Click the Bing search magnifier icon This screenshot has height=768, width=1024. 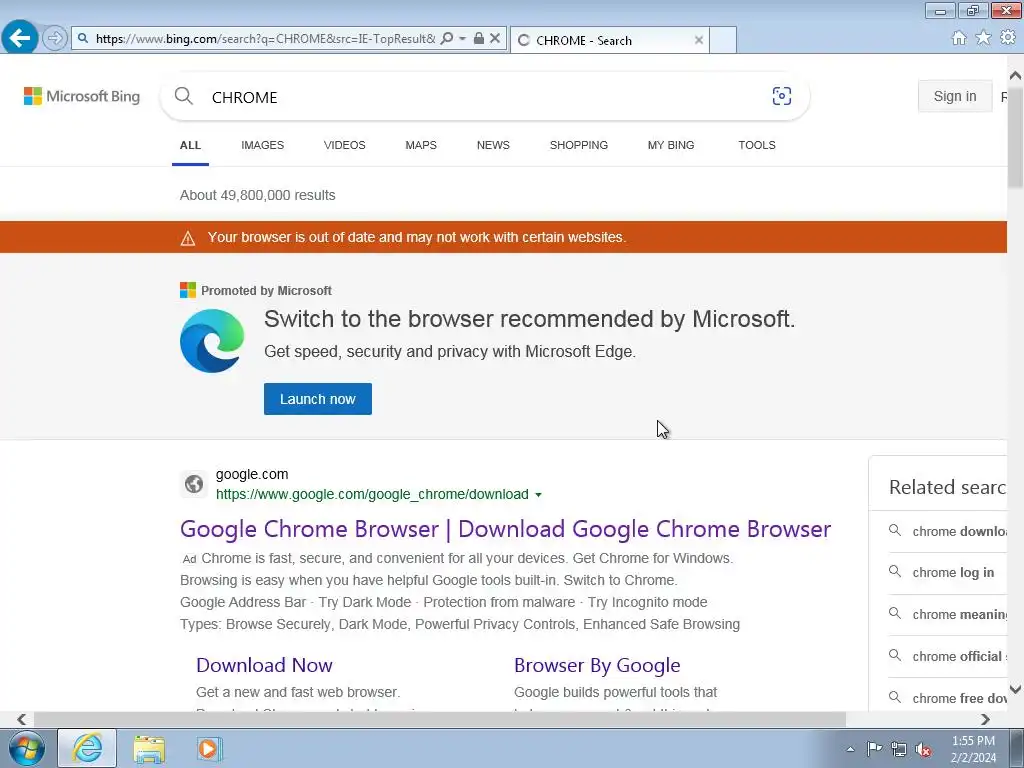184,96
